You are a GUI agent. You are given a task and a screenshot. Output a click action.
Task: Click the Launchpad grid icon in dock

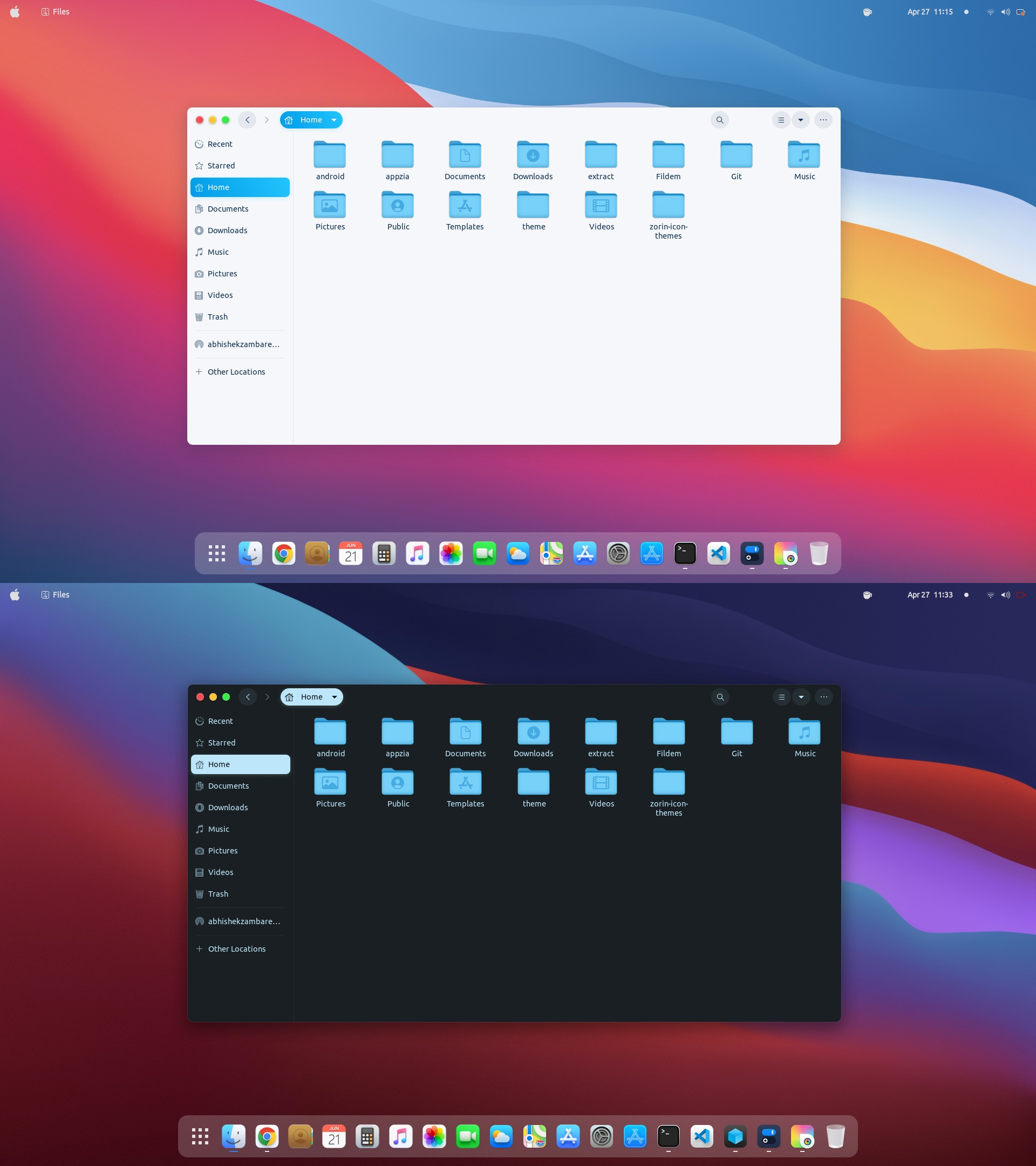click(x=216, y=553)
